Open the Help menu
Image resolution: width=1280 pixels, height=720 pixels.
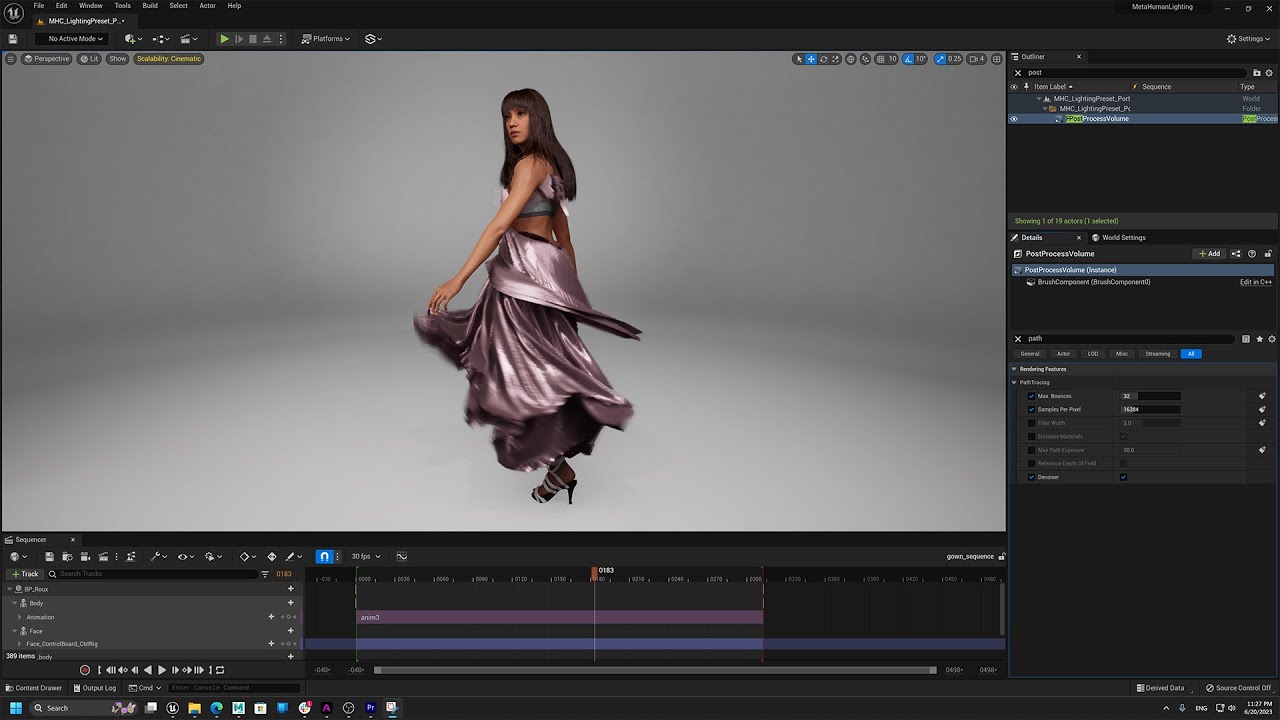click(234, 6)
